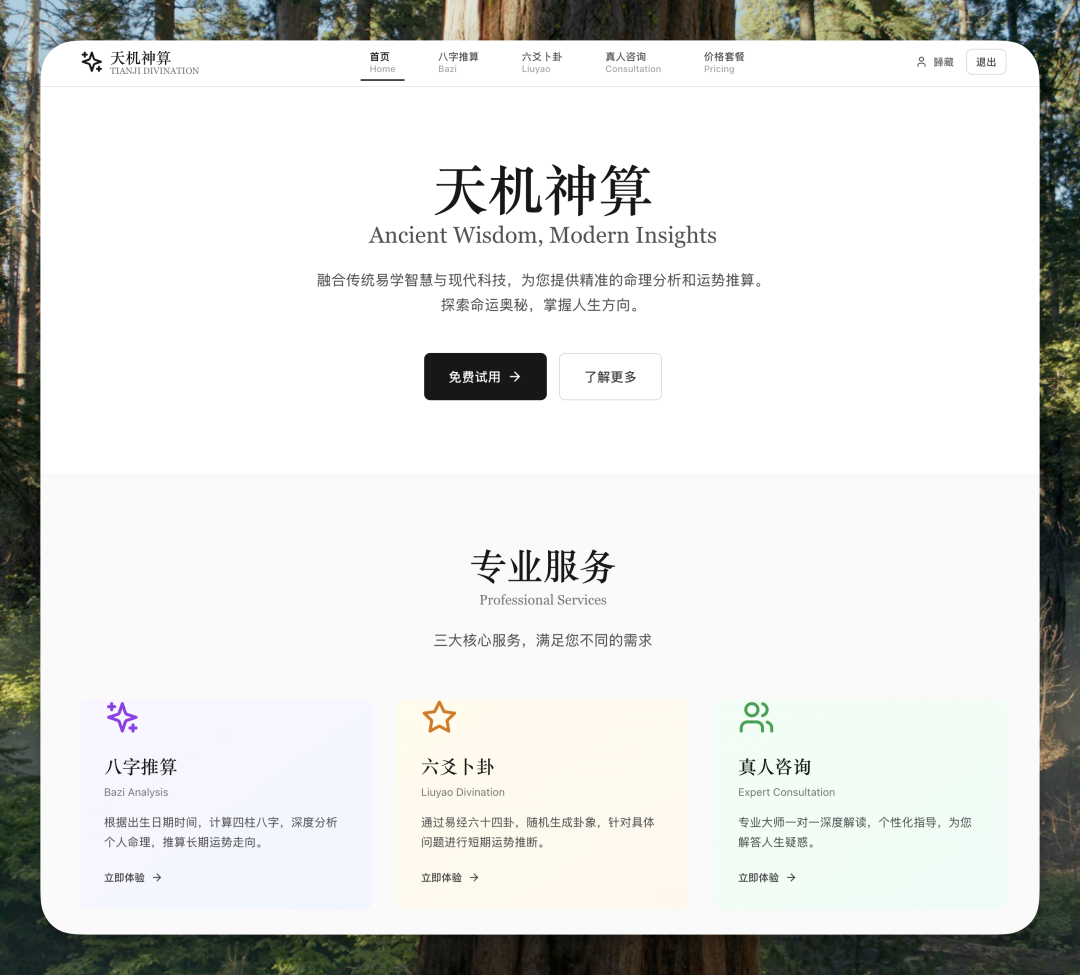Viewport: 1080px width, 975px height.
Task: Click the 三大核心服务 description line
Action: click(x=543, y=640)
